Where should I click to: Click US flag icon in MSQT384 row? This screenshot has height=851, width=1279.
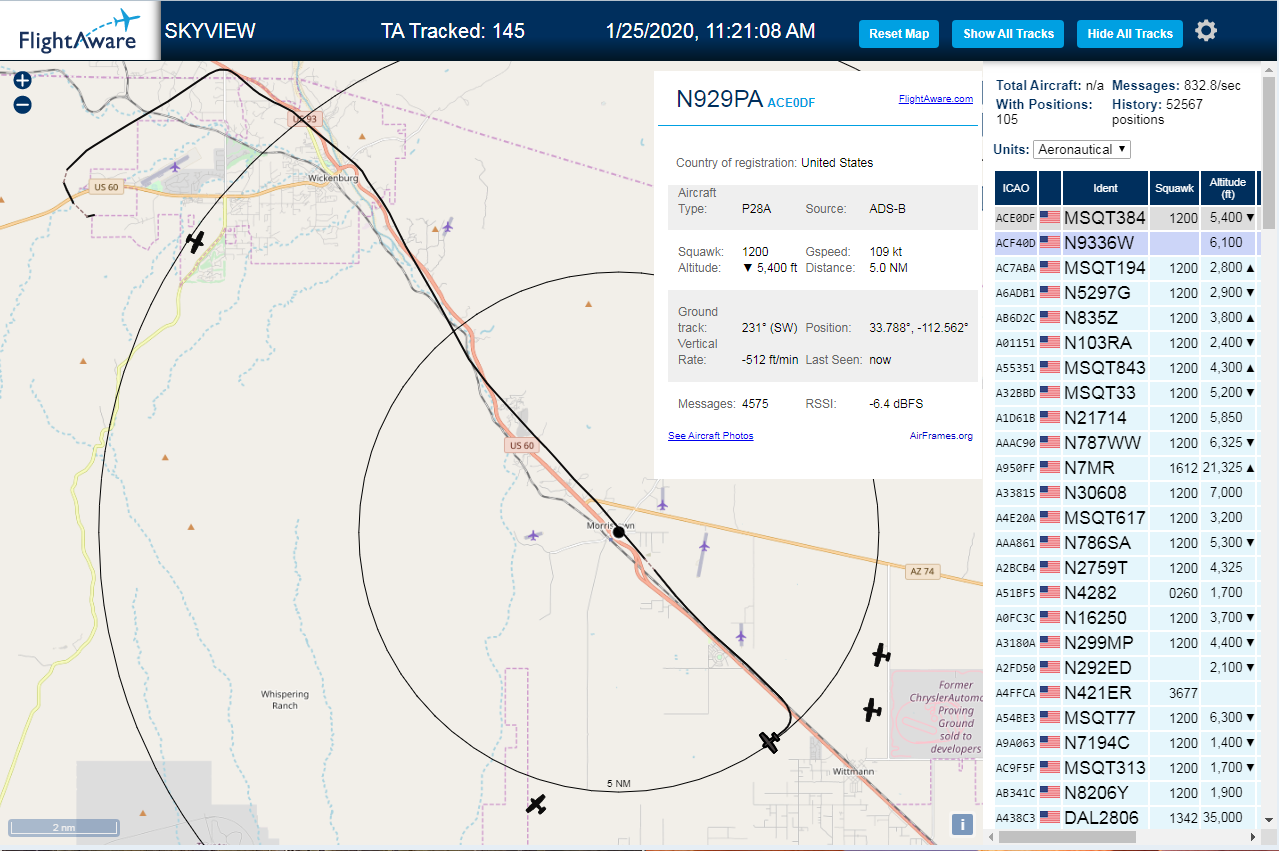click(1050, 217)
